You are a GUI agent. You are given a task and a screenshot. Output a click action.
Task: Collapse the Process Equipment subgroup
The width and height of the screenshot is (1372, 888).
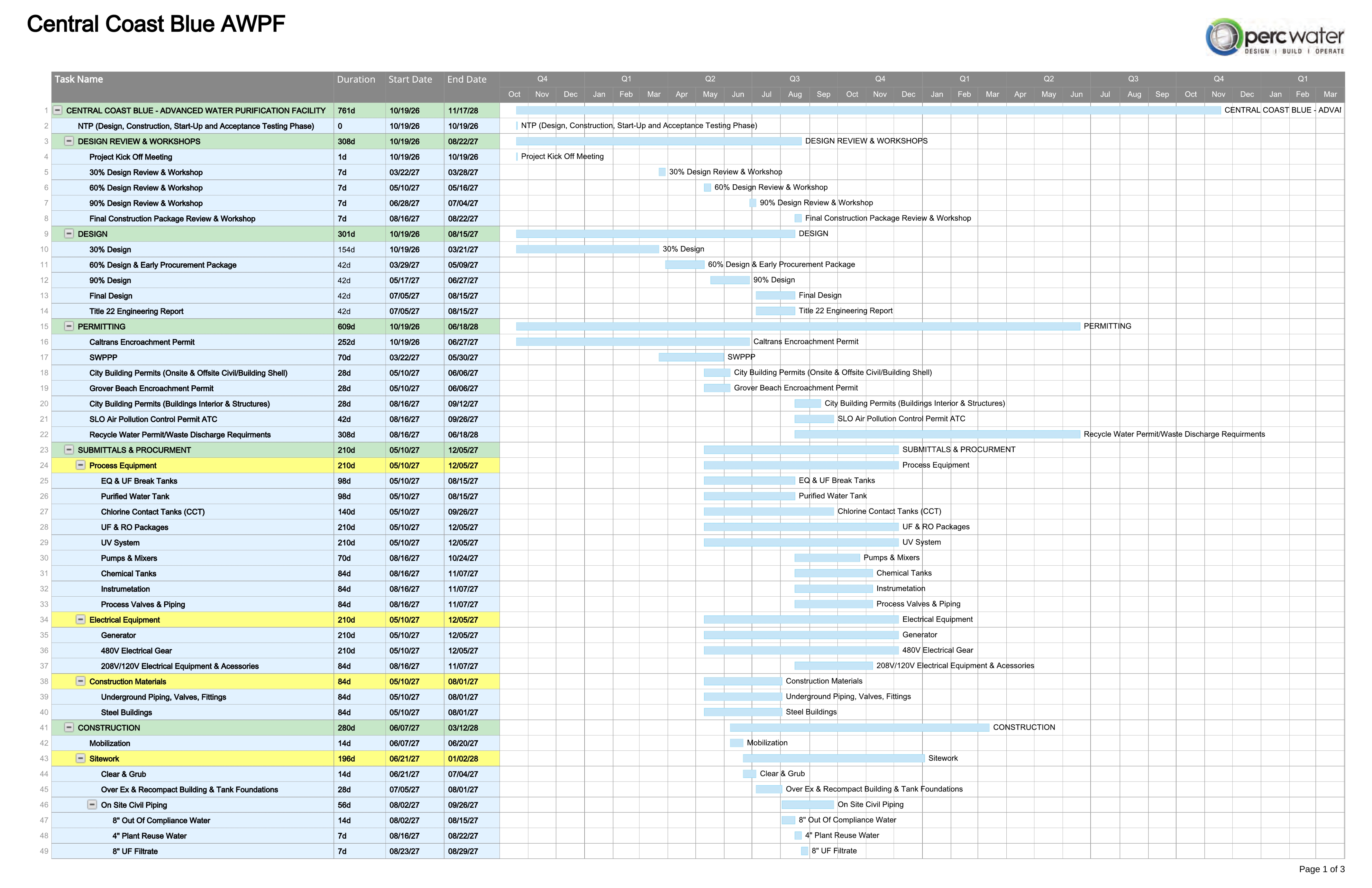pos(81,465)
